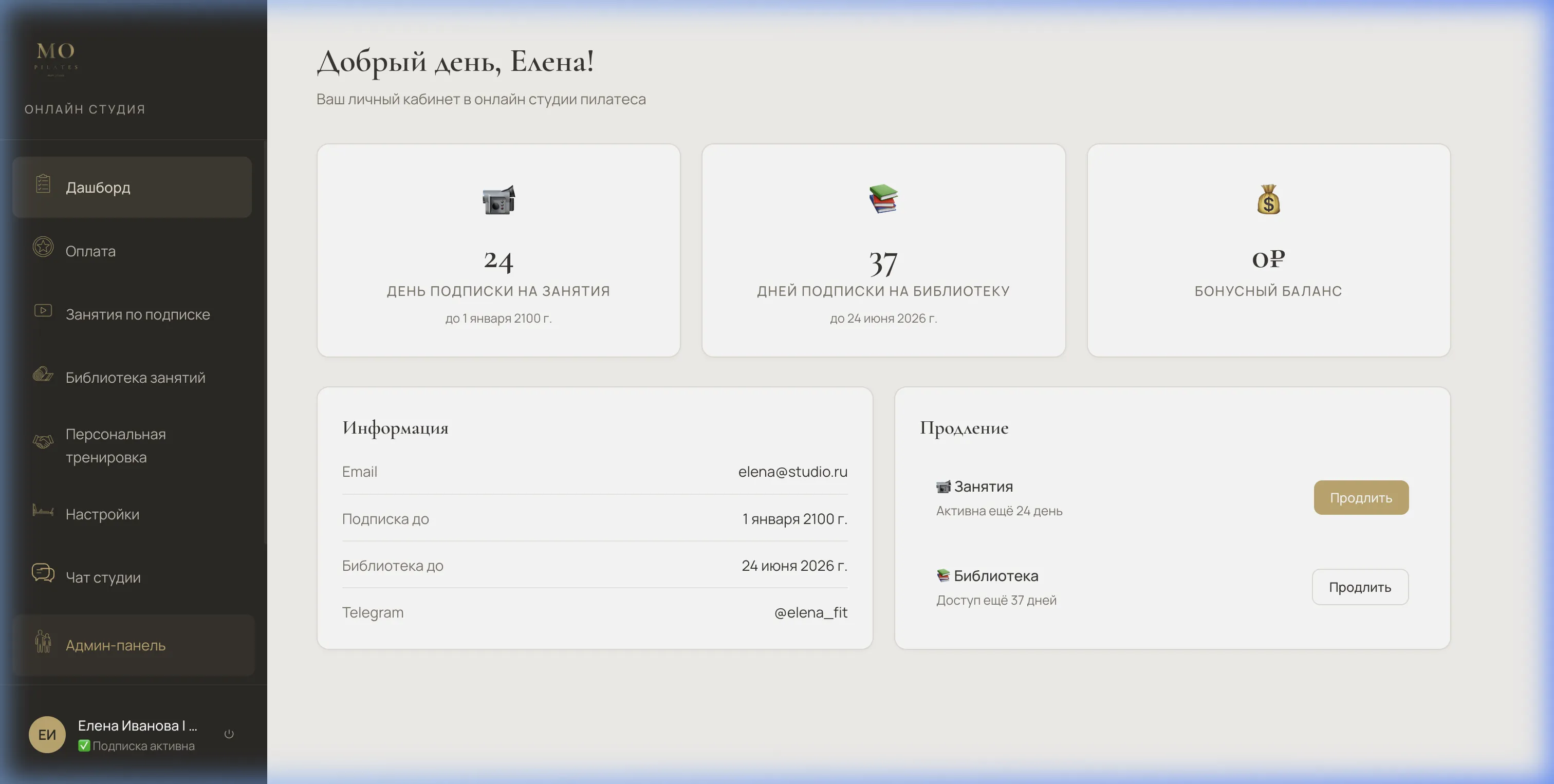1554x784 pixels.
Task: Click Продлить for Библиотека access
Action: pyautogui.click(x=1360, y=587)
